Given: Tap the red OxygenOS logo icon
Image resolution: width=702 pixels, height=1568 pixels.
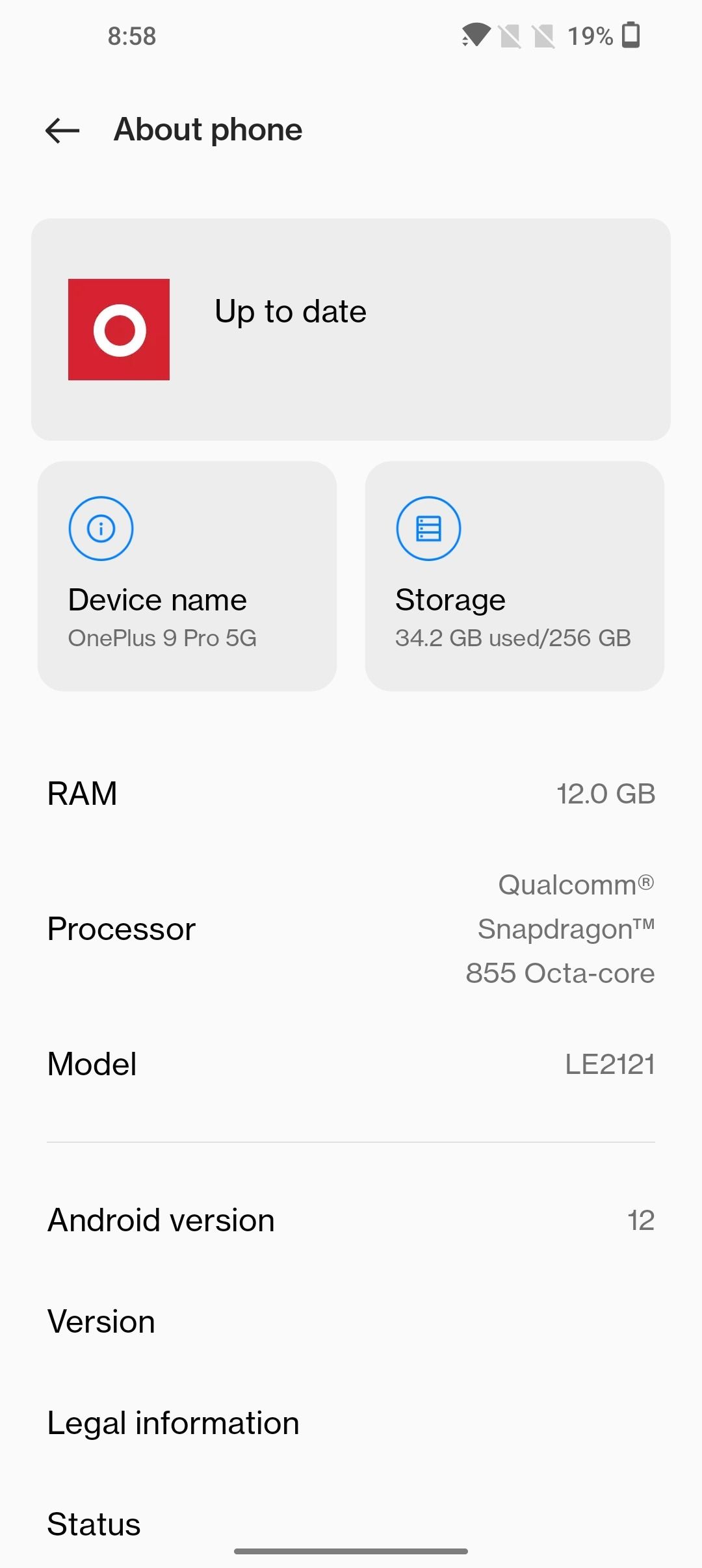Looking at the screenshot, I should [119, 330].
